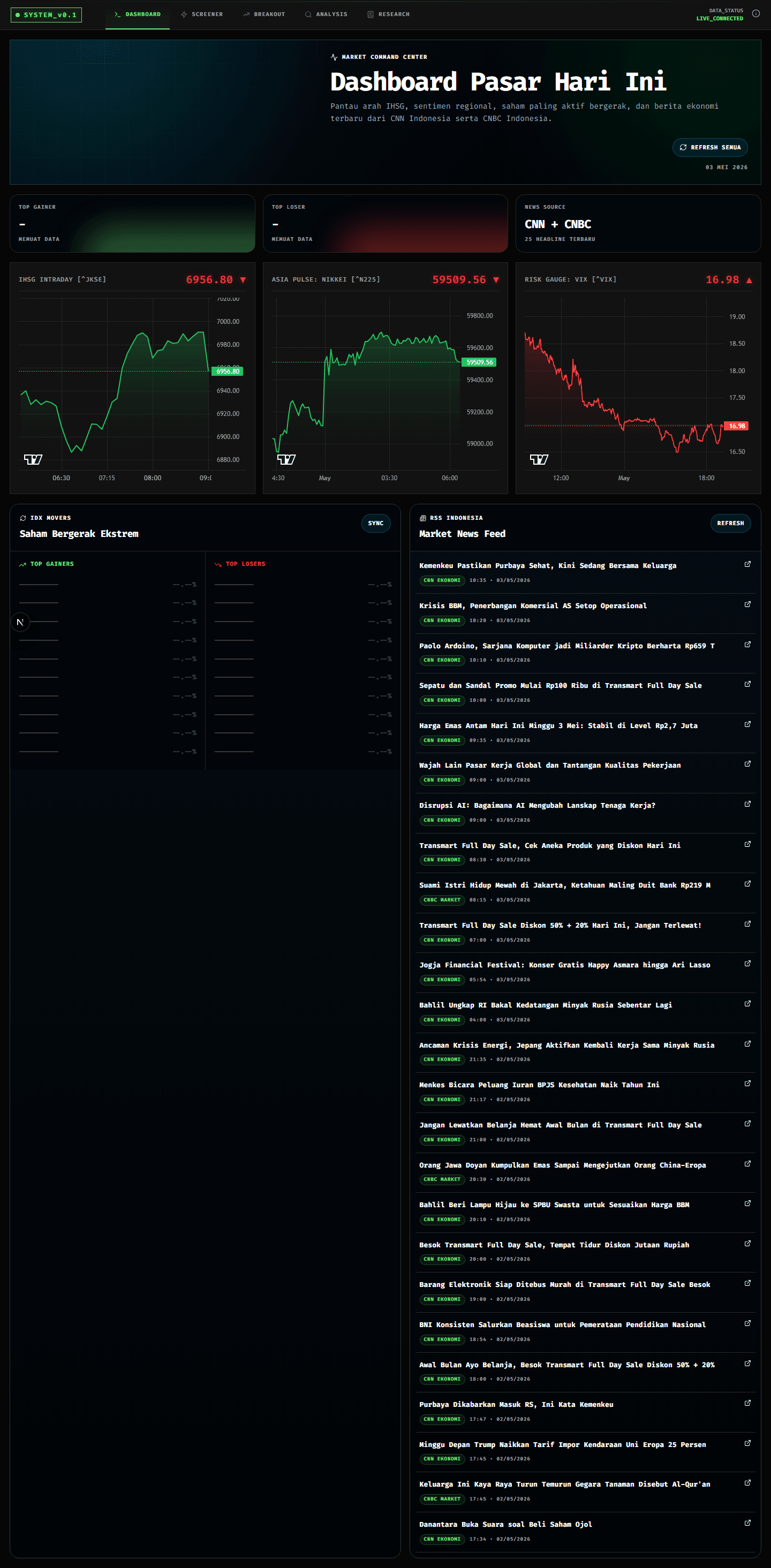Click the Refresh Semua button
This screenshot has height=1568, width=771.
[710, 147]
